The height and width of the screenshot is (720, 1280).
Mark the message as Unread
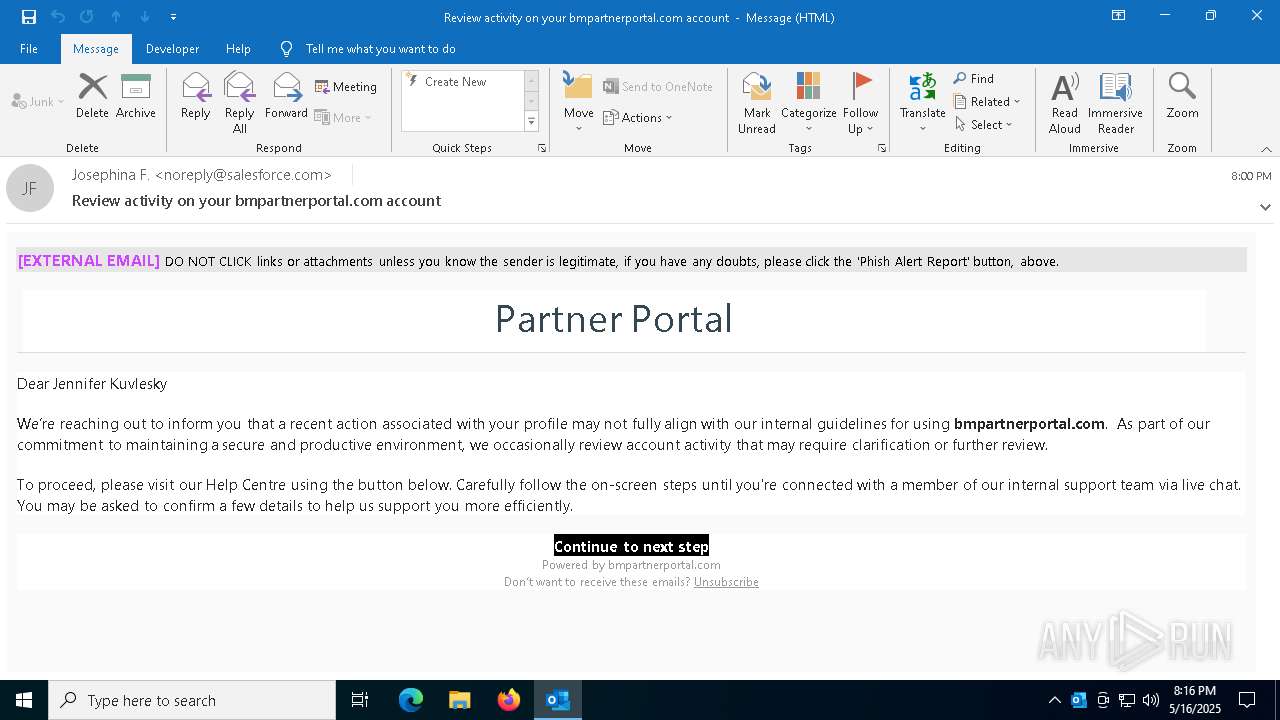(757, 103)
